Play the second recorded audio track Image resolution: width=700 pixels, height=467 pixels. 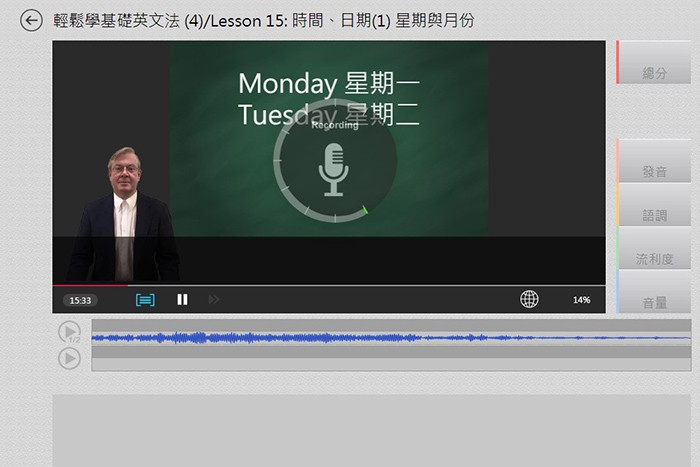pos(69,358)
